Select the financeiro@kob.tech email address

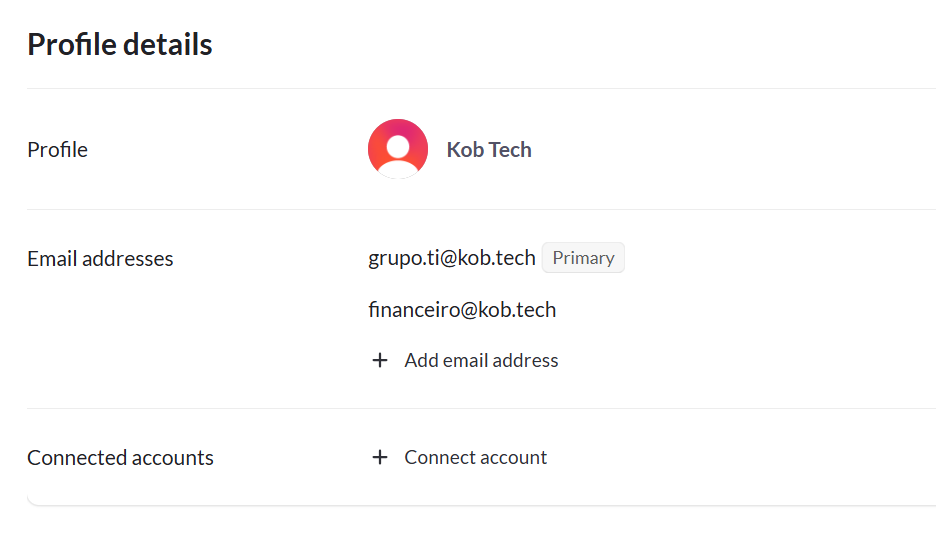coord(462,310)
